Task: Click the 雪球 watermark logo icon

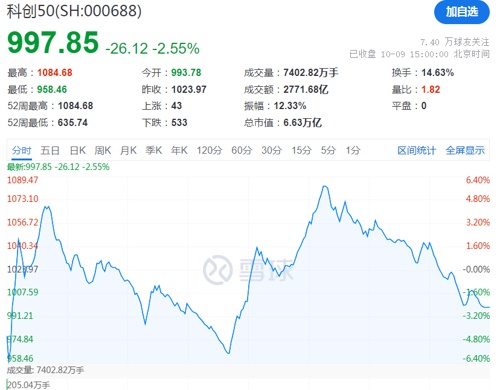Action: [x=218, y=269]
